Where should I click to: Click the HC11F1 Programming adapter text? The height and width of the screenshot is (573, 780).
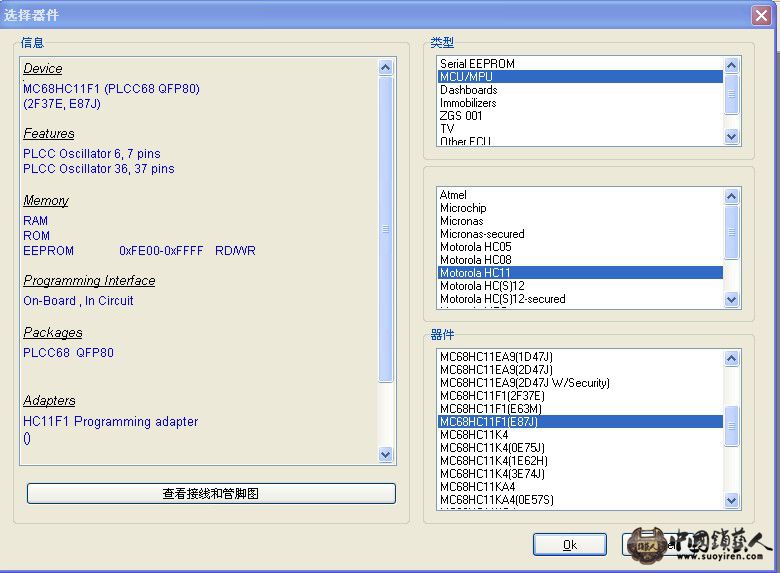click(110, 422)
